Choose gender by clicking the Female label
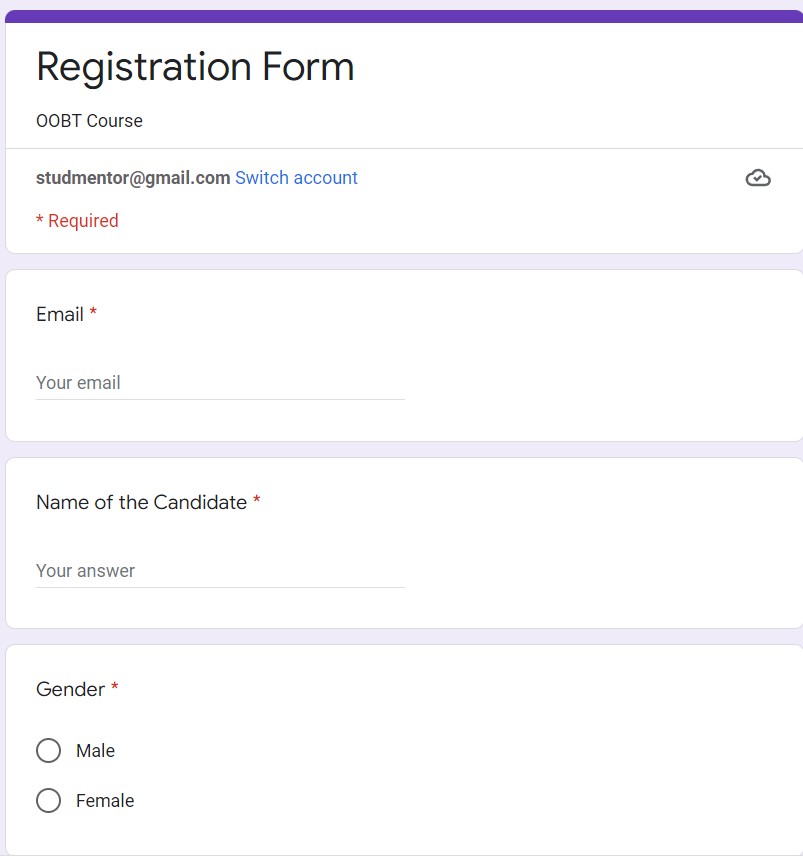 [x=105, y=801]
